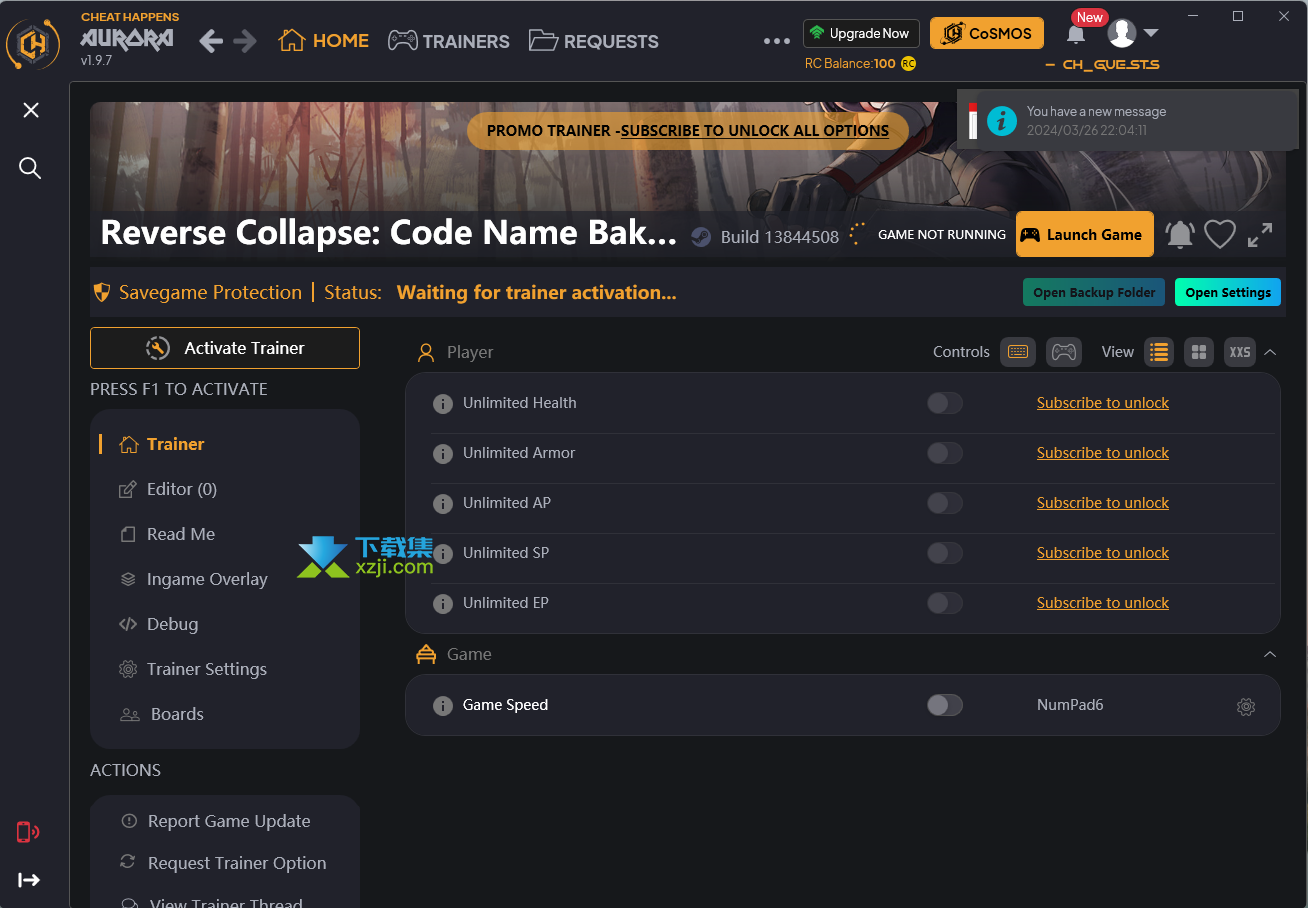Collapse the Game section
Viewport: 1308px width, 908px height.
pyautogui.click(x=1270, y=654)
